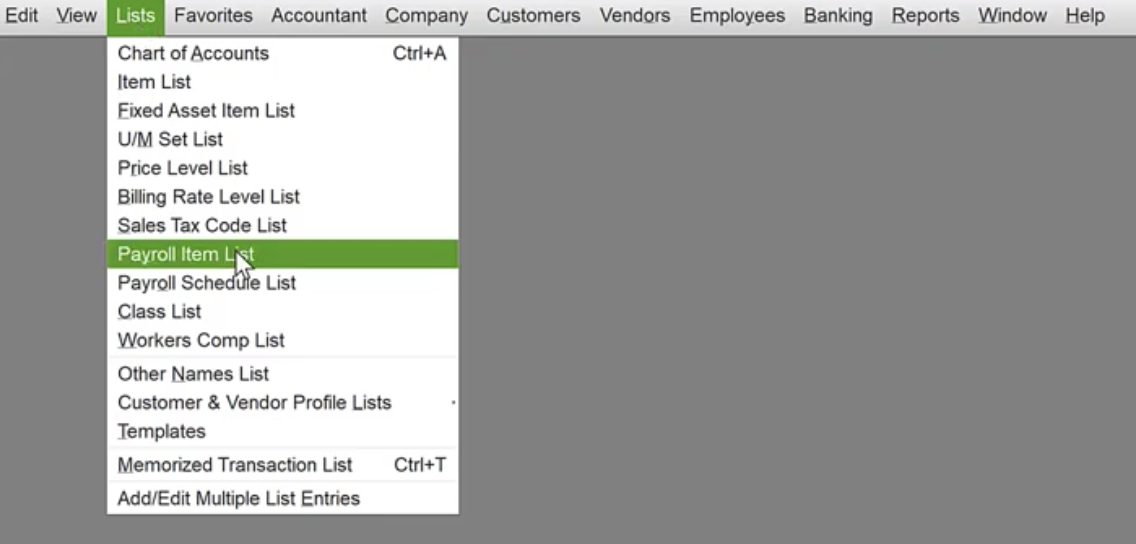Open the Accountant menu
Image resolution: width=1136 pixels, height=544 pixels.
(x=319, y=16)
